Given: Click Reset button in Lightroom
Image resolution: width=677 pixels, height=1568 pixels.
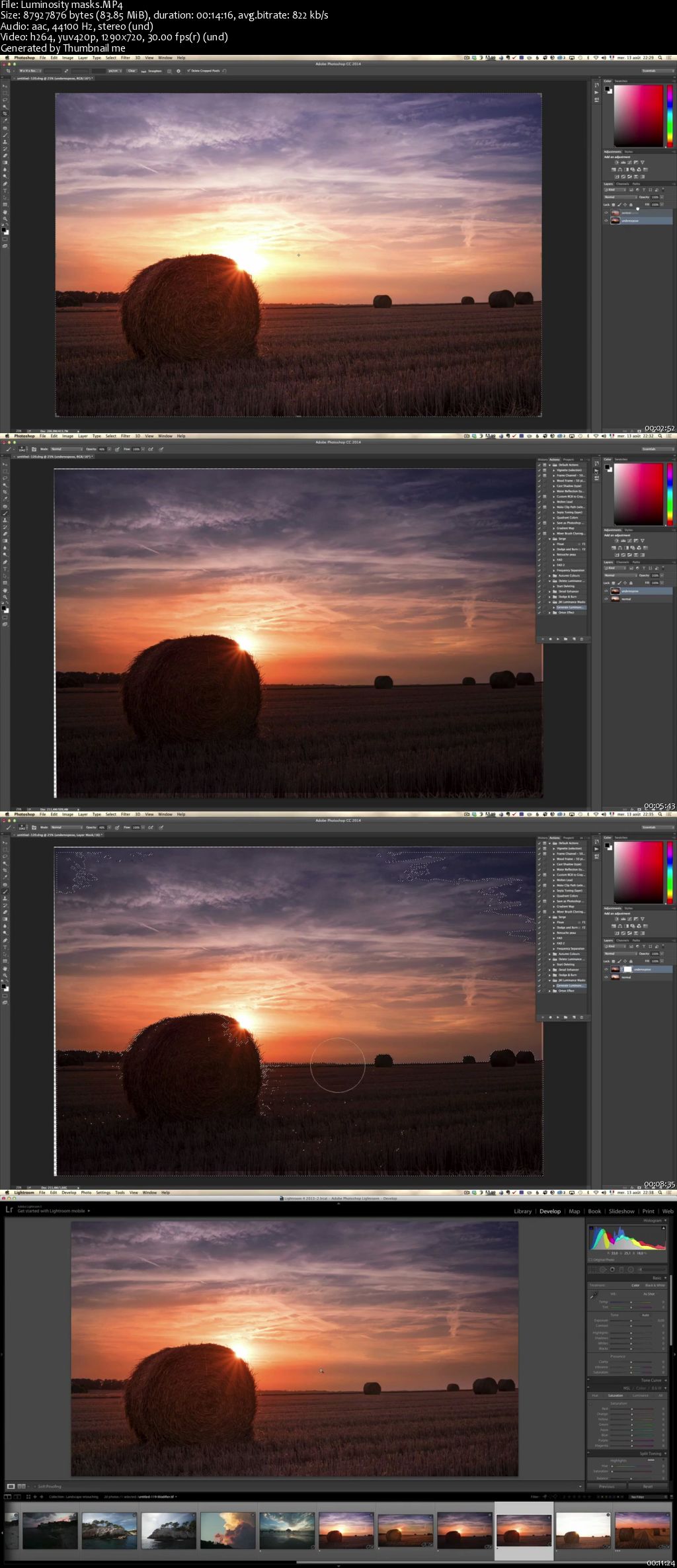Looking at the screenshot, I should click(x=648, y=1486).
